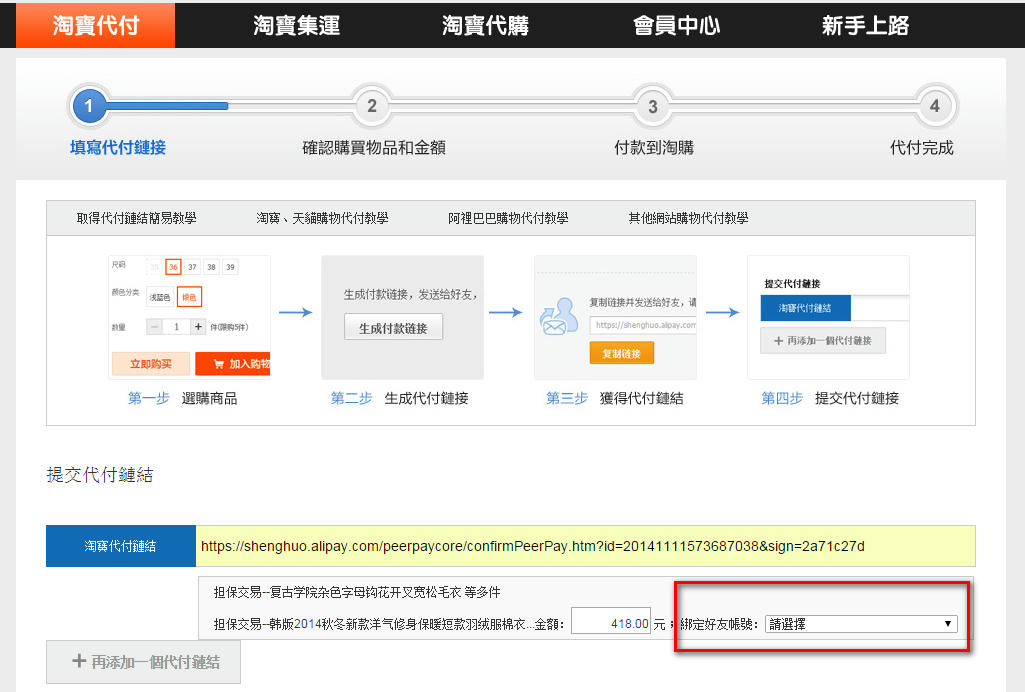Open 淘寶、天貓購物代付教學 tutorial tab

(322, 218)
